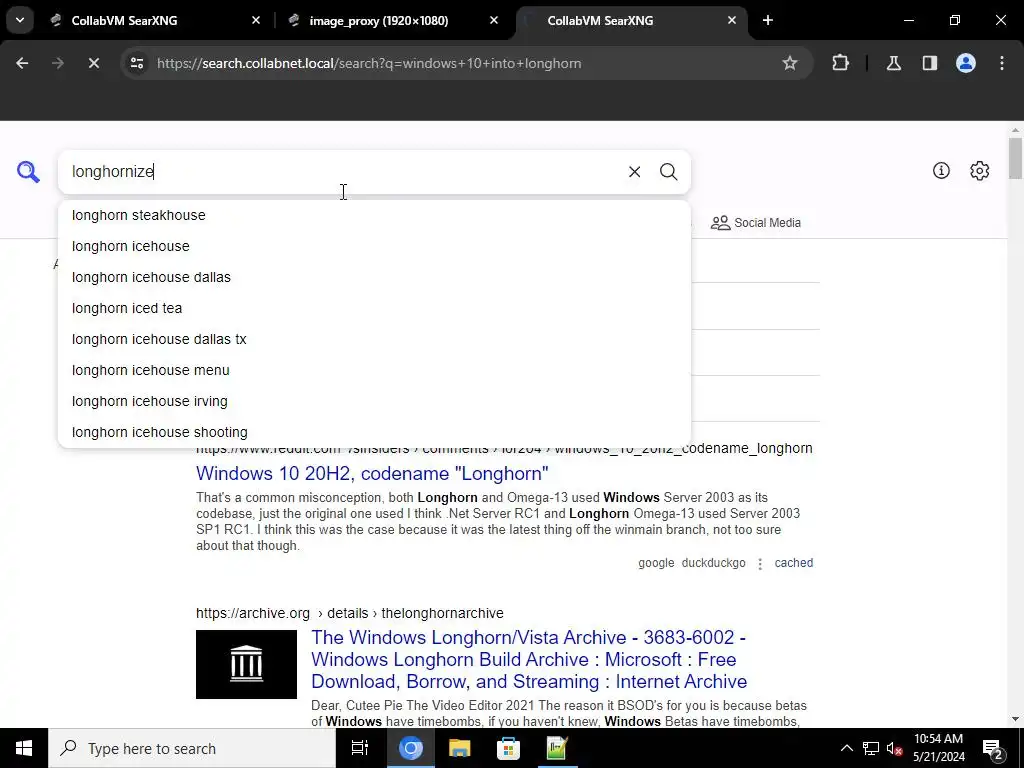This screenshot has width=1024, height=768.
Task: Close the first CollabVM SearXNG tab
Action: (x=256, y=20)
